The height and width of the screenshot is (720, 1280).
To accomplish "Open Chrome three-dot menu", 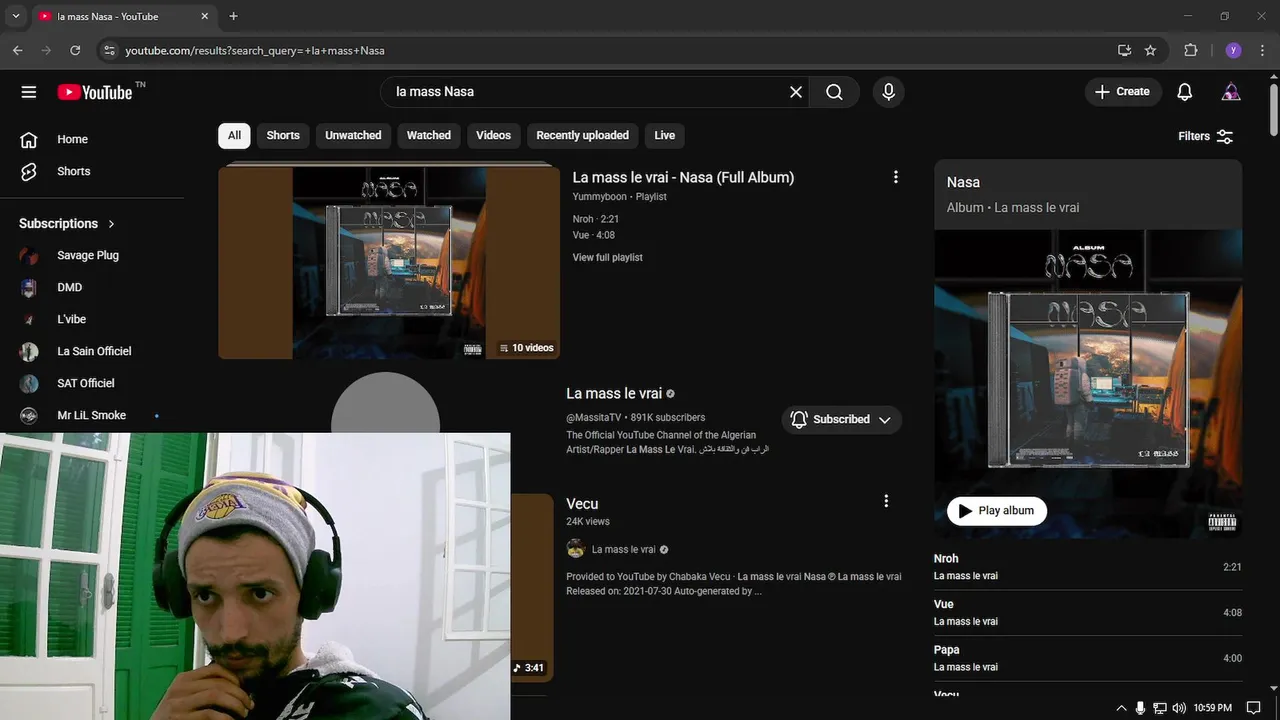I will [x=1263, y=50].
